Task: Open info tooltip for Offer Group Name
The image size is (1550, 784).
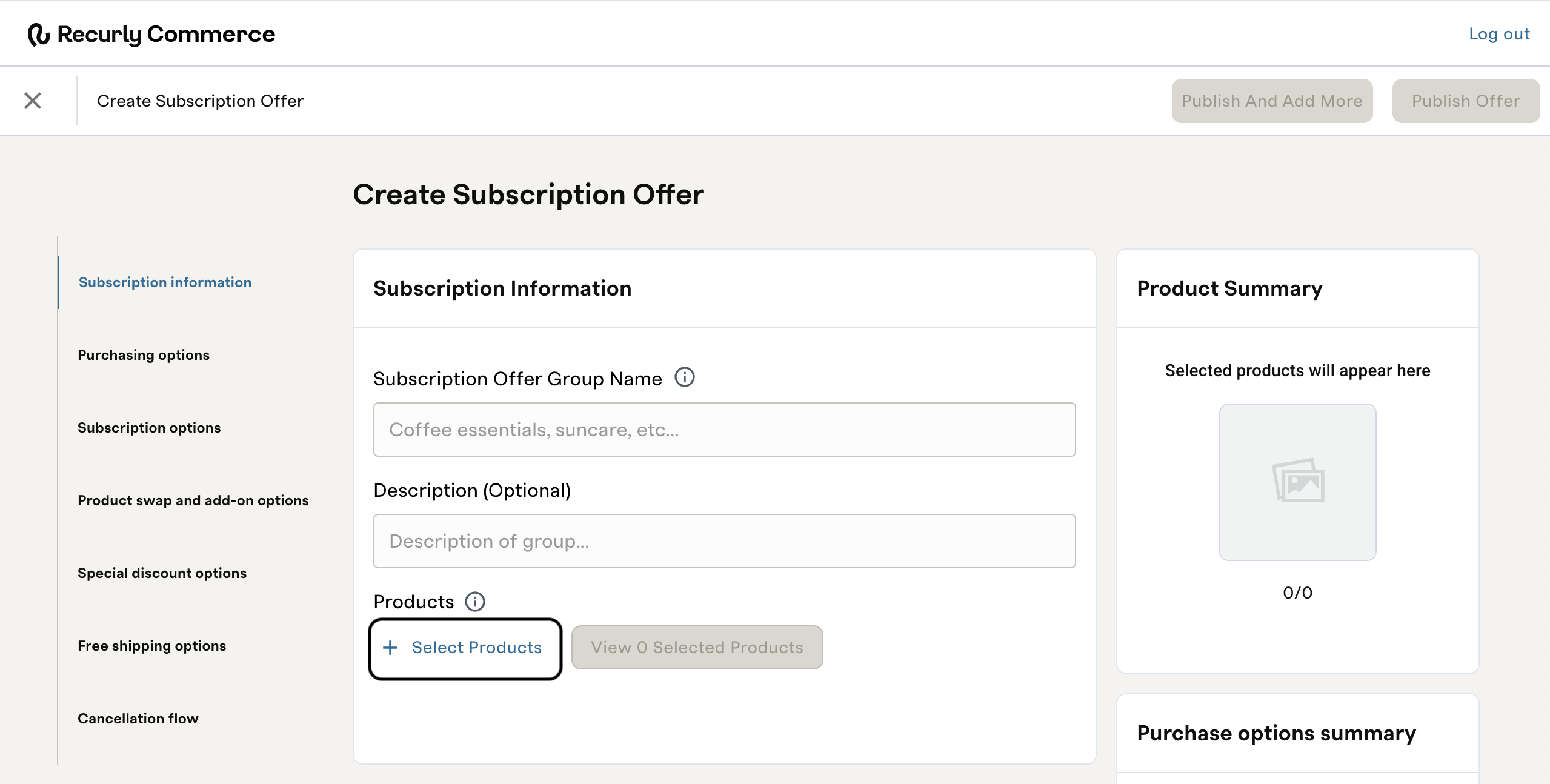Action: 685,377
